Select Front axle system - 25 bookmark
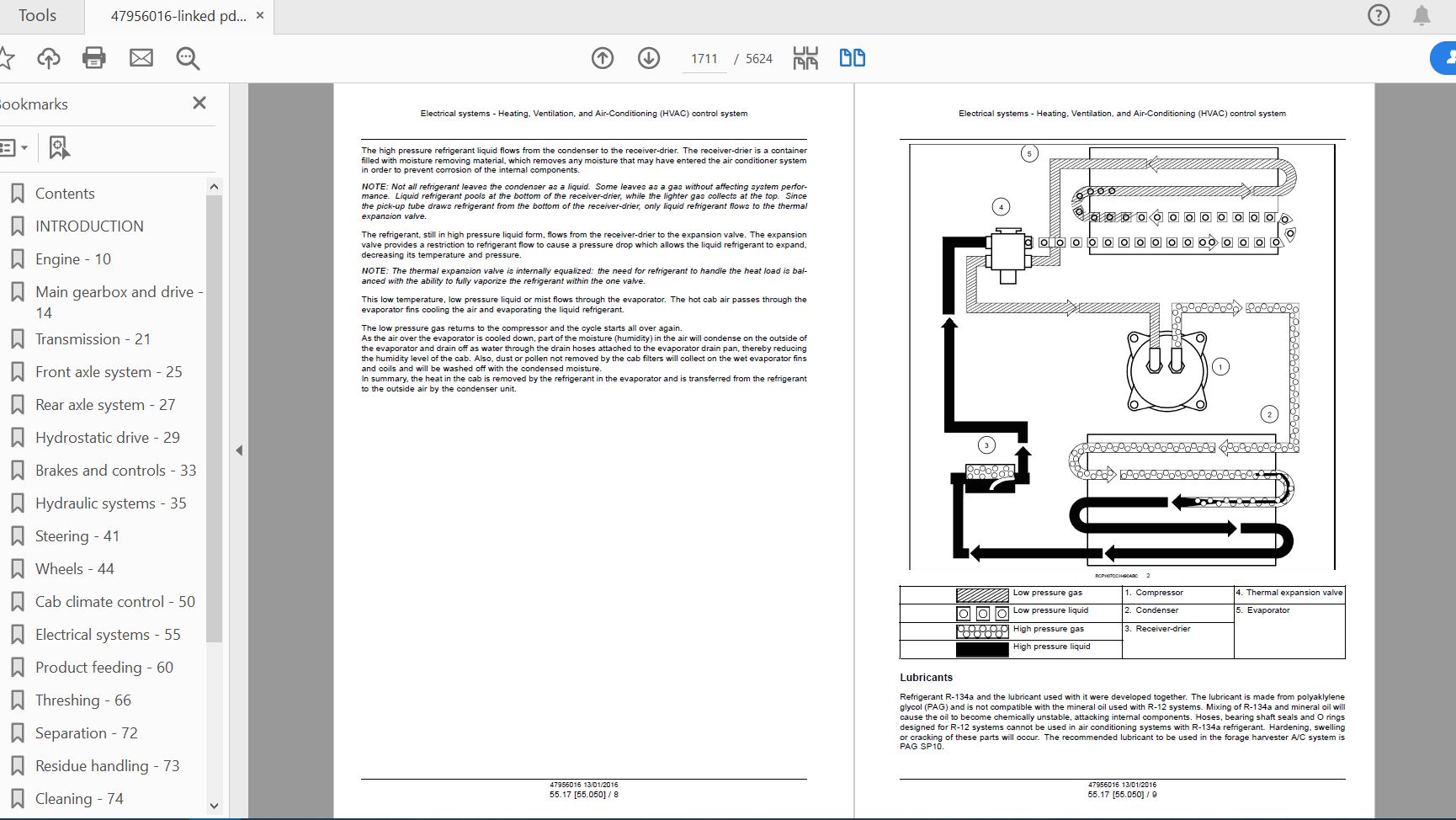1456x820 pixels. (109, 372)
